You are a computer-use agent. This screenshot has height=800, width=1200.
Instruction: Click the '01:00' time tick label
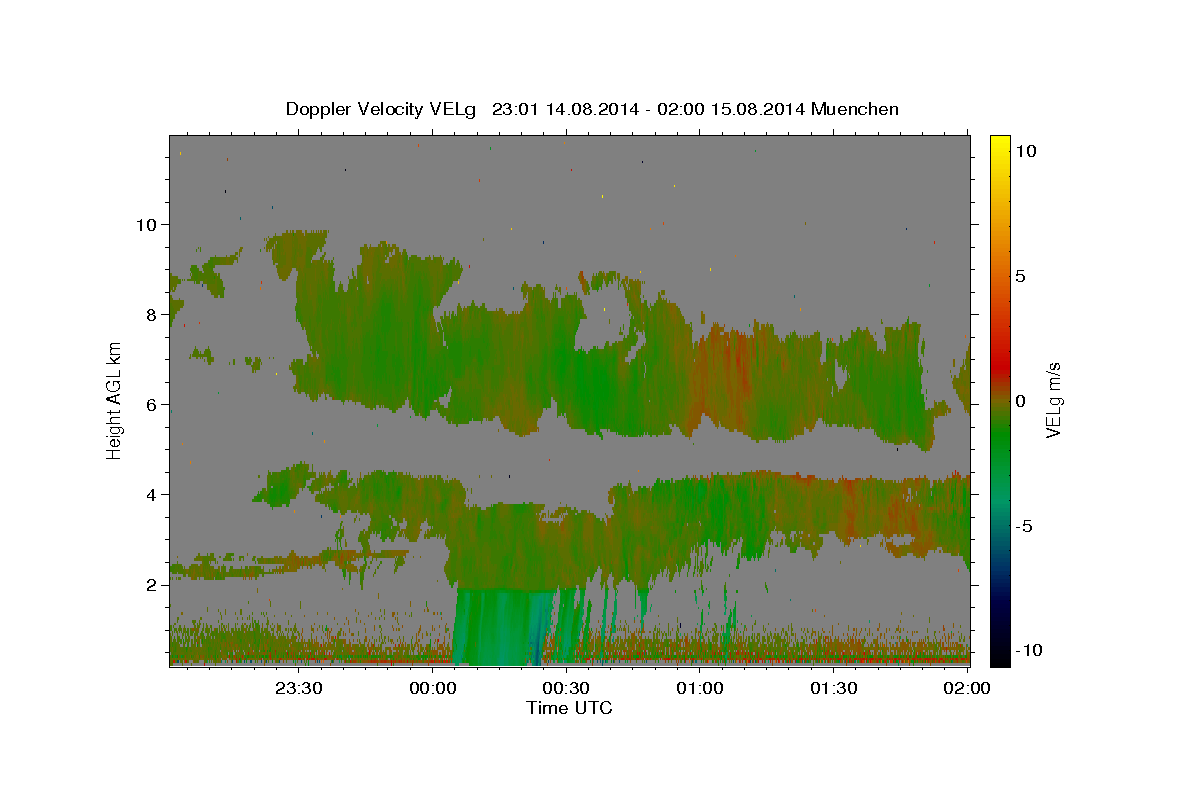tap(700, 688)
